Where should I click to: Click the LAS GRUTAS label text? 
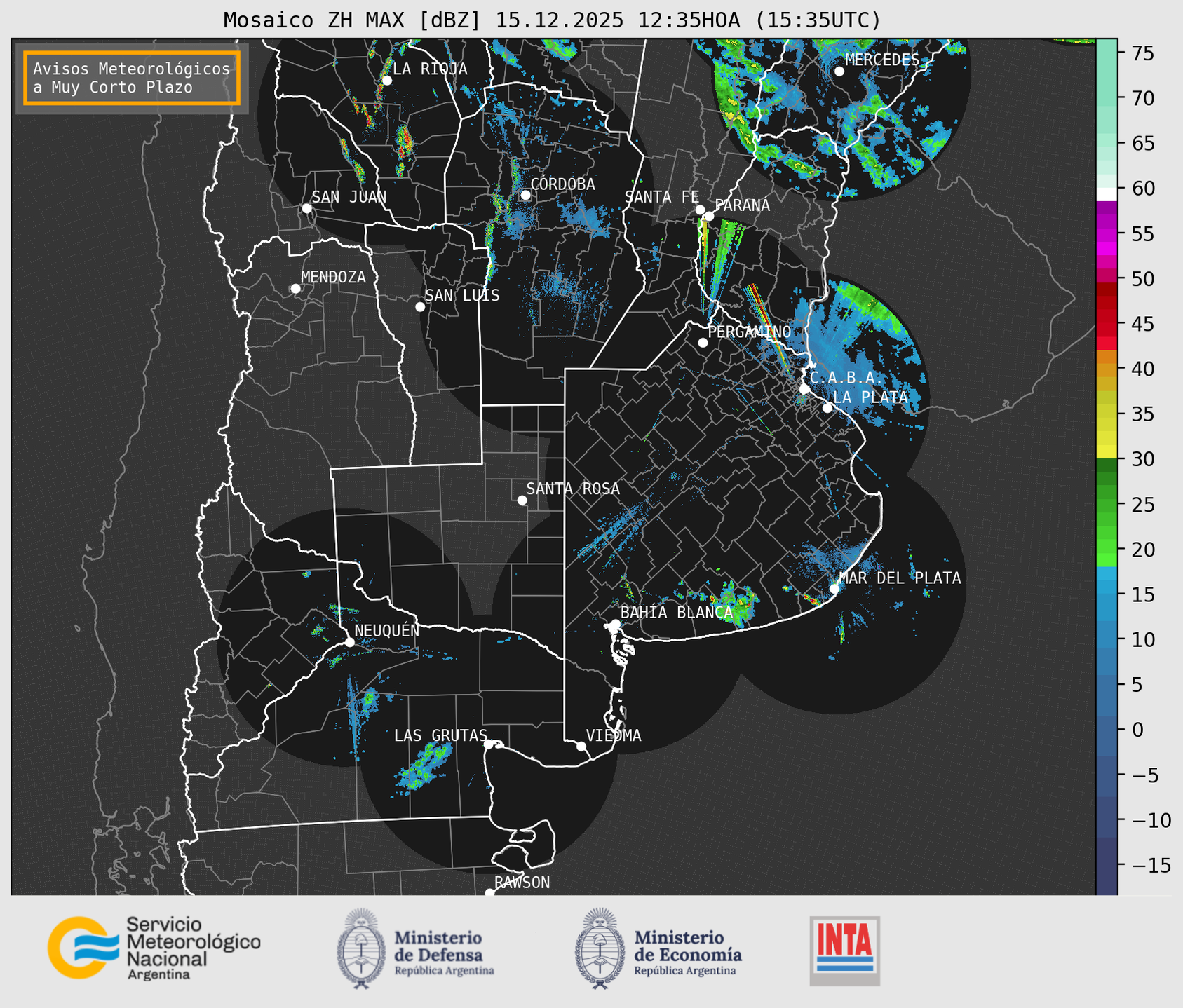click(x=440, y=735)
